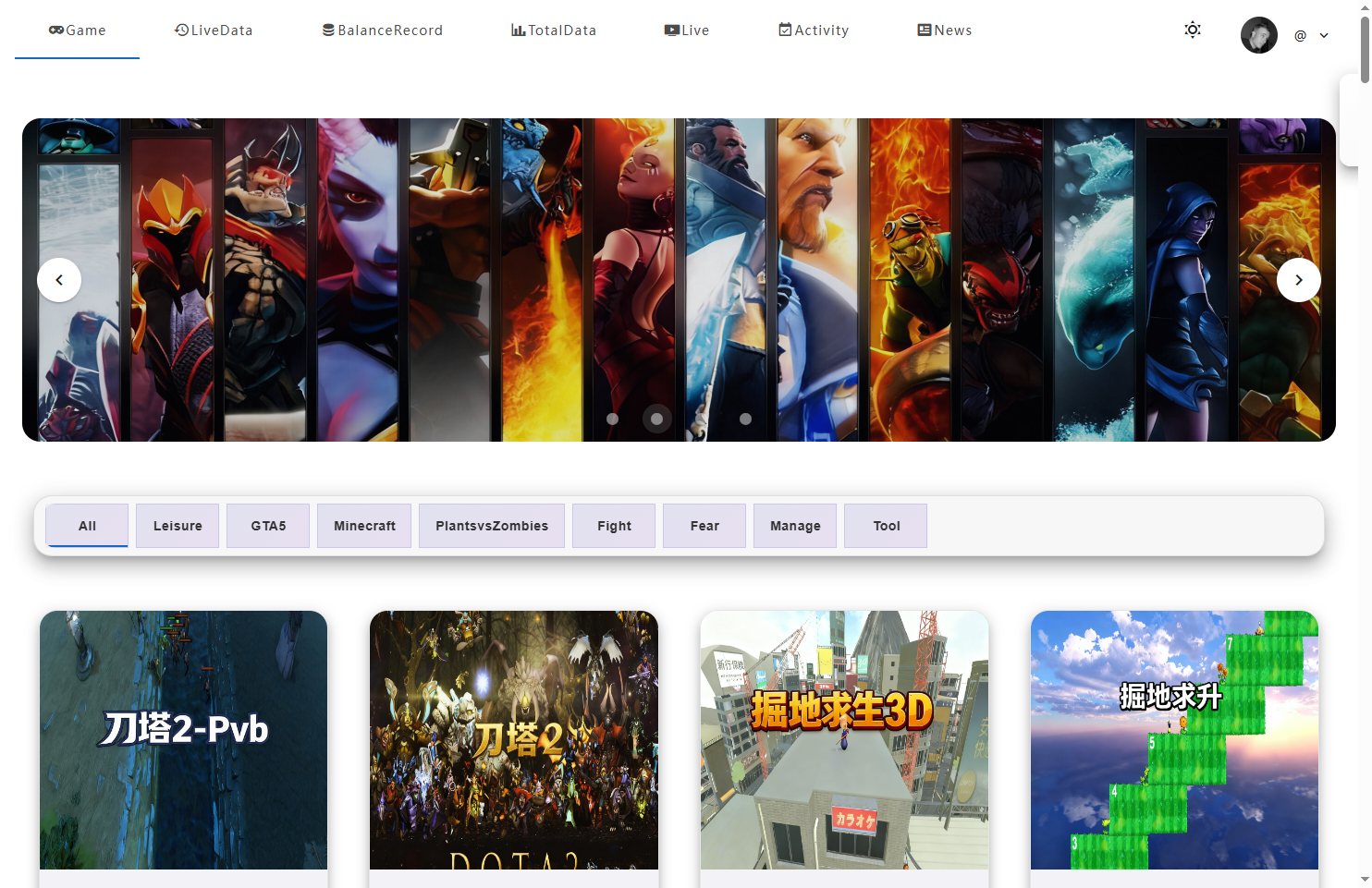
Task: Toggle light/dark theme sun icon
Action: [x=1193, y=30]
